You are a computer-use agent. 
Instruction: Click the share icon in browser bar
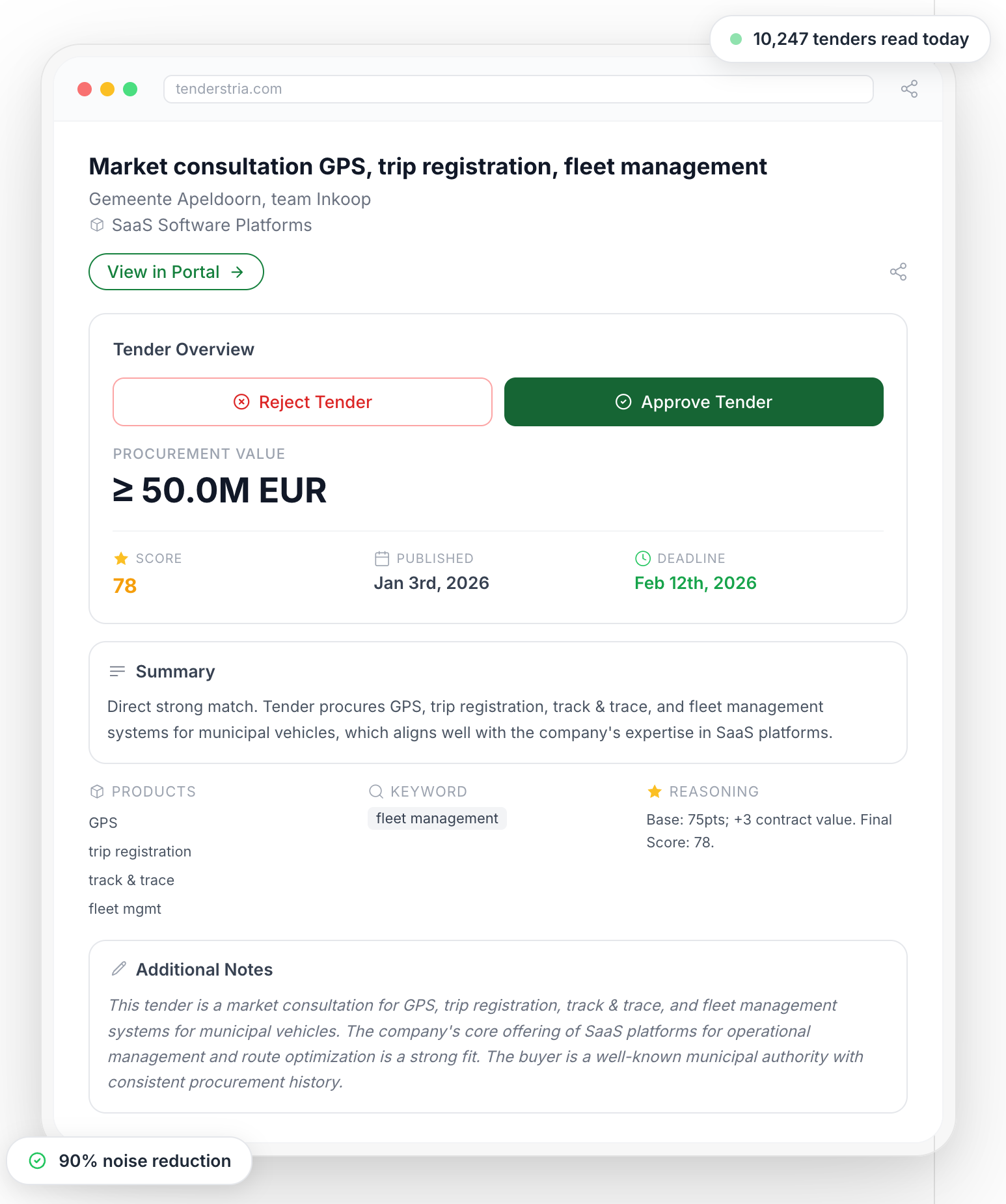[909, 89]
